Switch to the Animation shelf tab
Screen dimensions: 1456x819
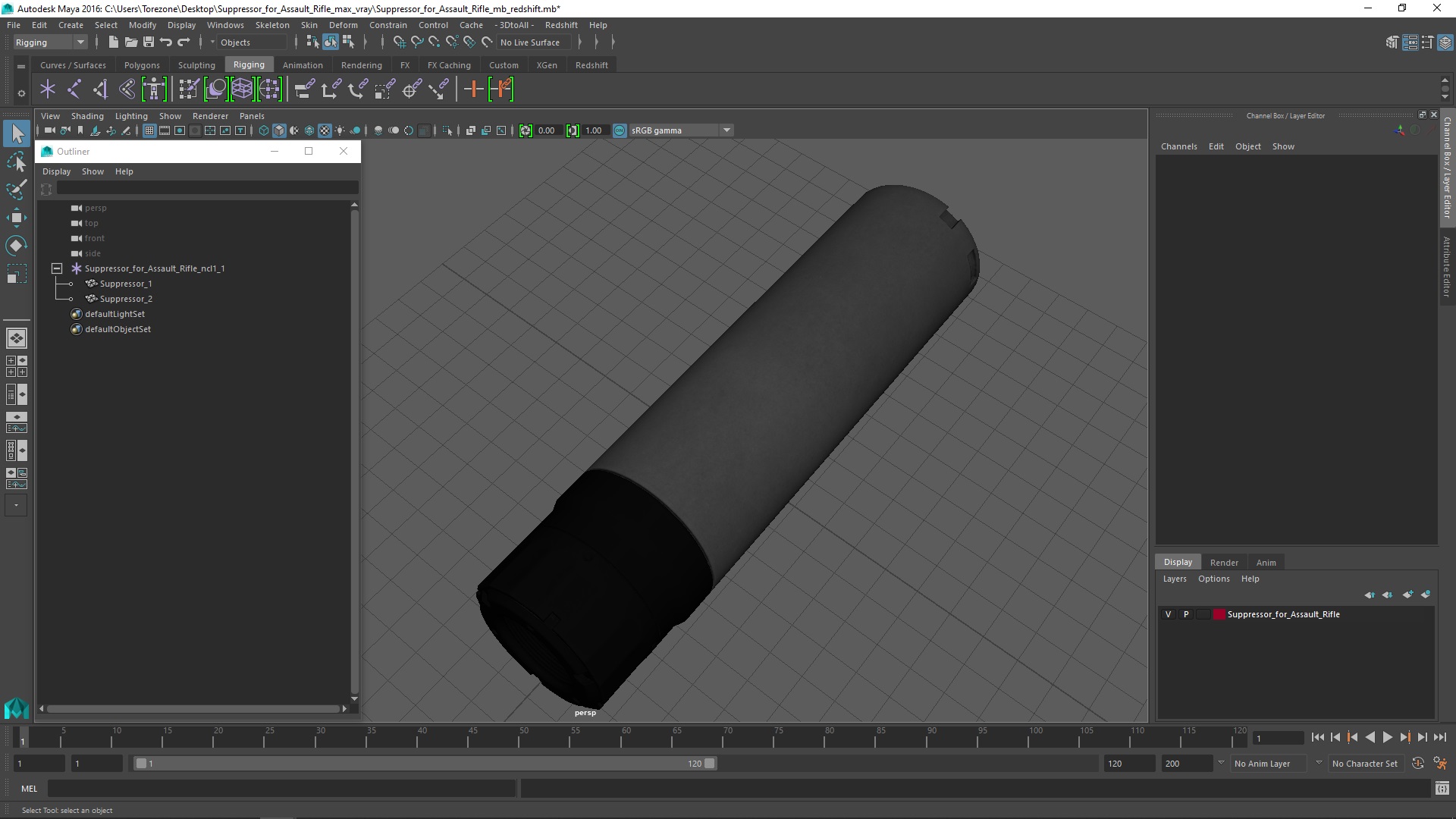click(x=303, y=65)
